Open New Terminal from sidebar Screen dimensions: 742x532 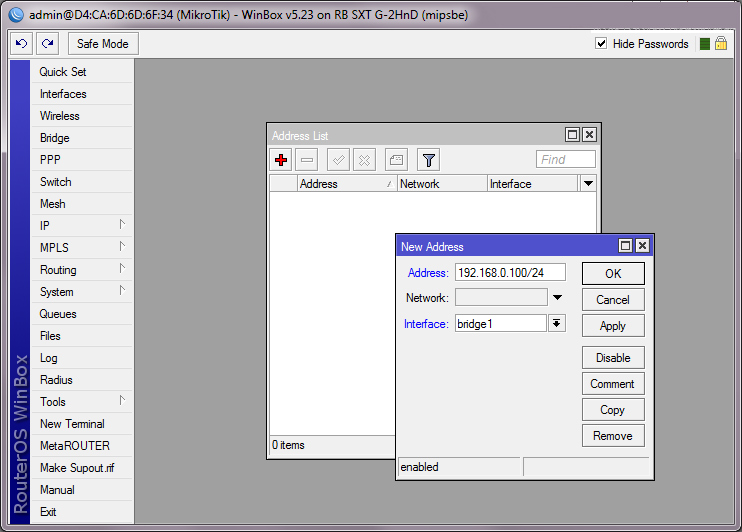pyautogui.click(x=72, y=424)
